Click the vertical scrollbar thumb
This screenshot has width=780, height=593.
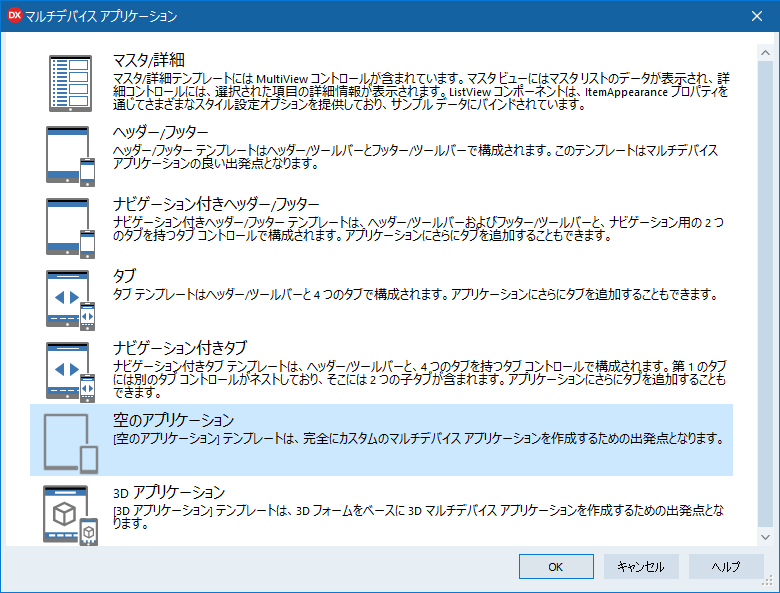(x=766, y=294)
